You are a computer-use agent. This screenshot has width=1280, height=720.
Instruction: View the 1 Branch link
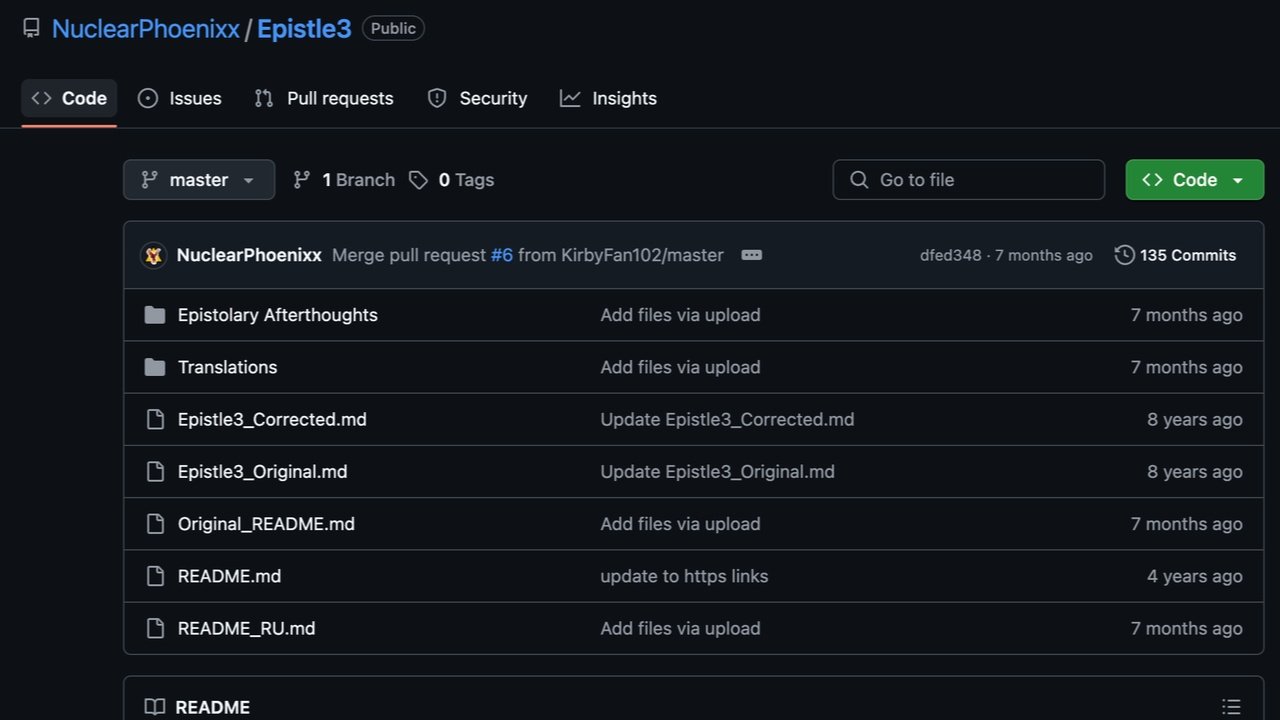pyautogui.click(x=344, y=180)
